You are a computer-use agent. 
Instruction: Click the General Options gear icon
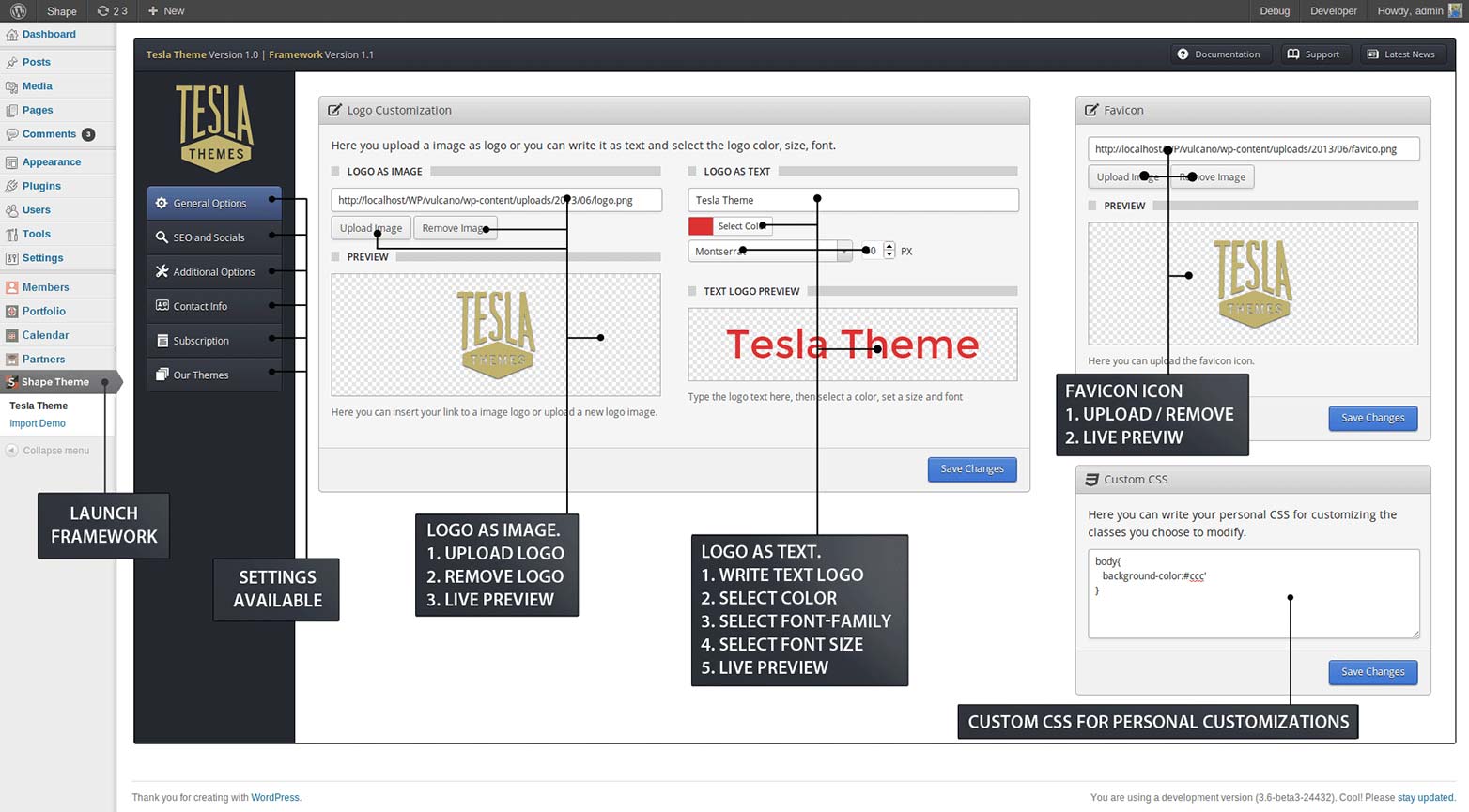(x=162, y=203)
